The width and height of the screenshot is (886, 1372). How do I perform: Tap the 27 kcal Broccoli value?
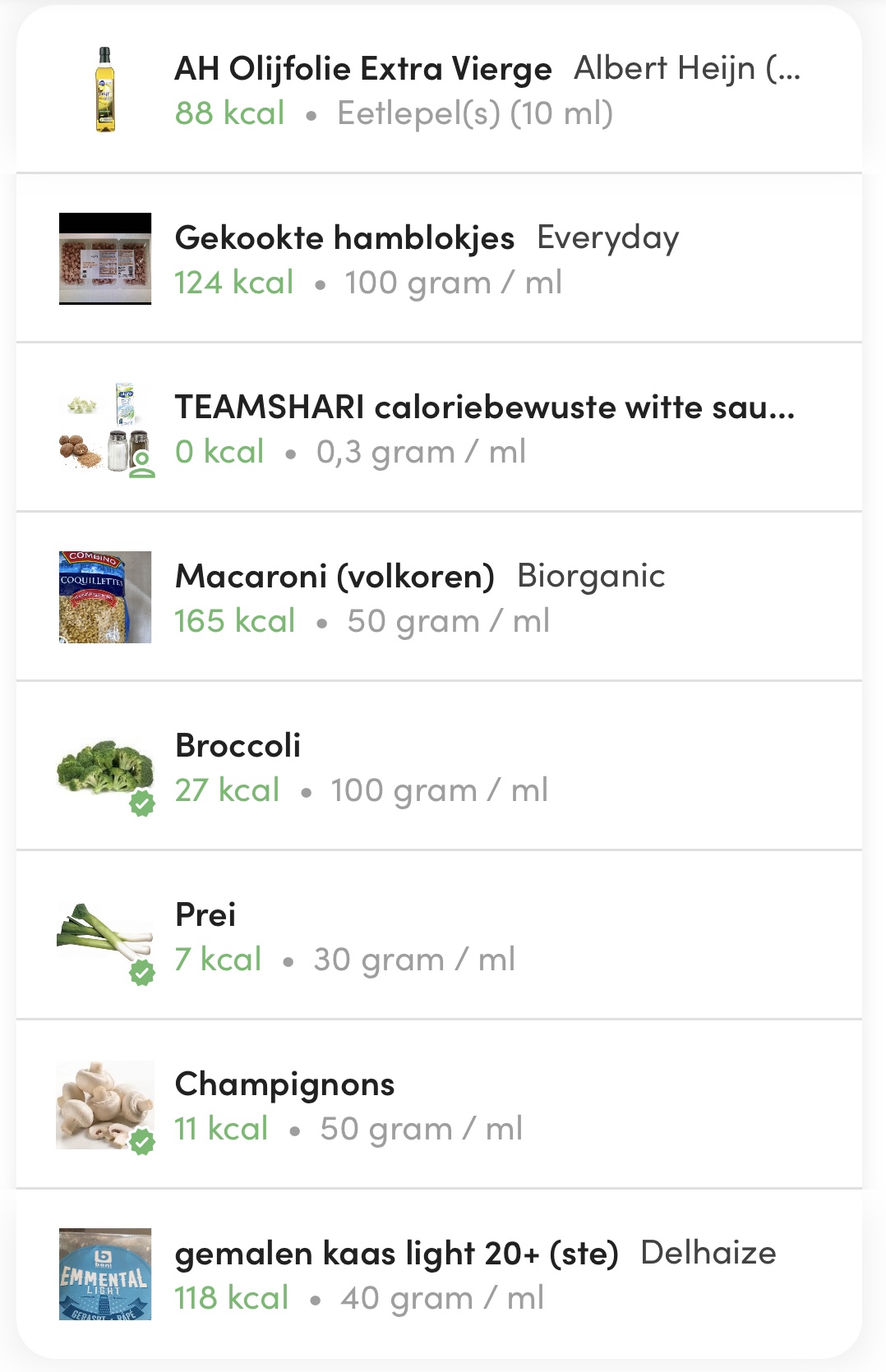(x=227, y=790)
